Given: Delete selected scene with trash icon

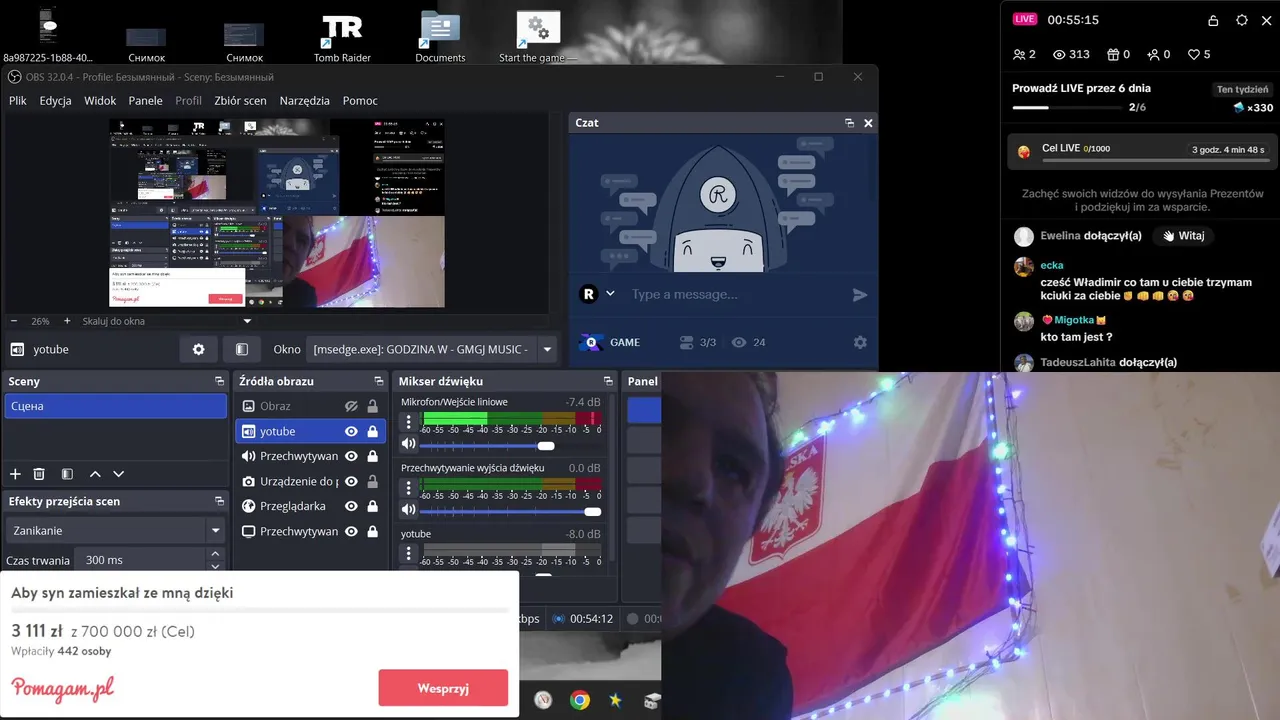Looking at the screenshot, I should point(39,474).
